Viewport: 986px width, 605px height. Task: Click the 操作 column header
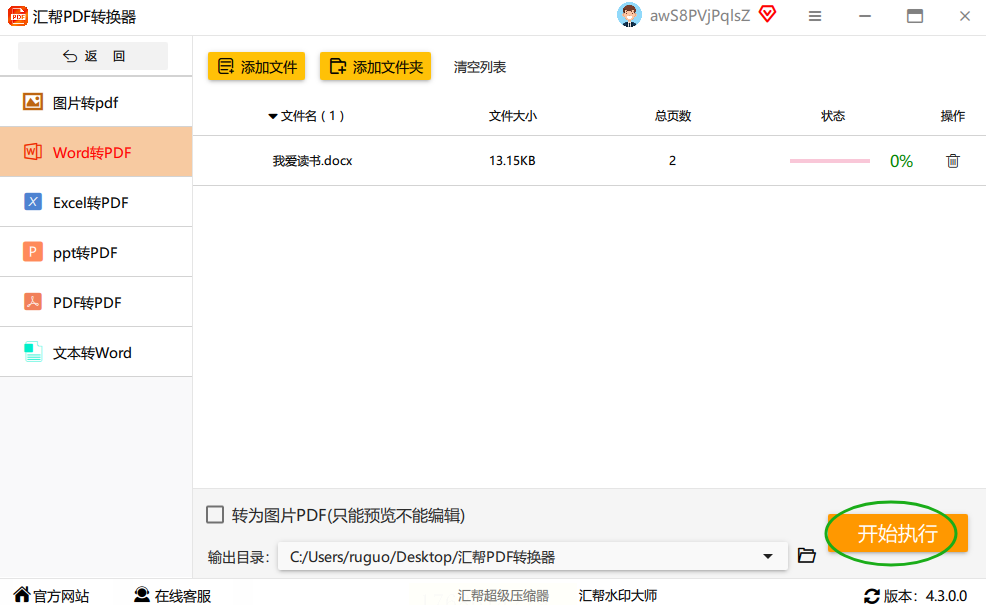tap(953, 116)
